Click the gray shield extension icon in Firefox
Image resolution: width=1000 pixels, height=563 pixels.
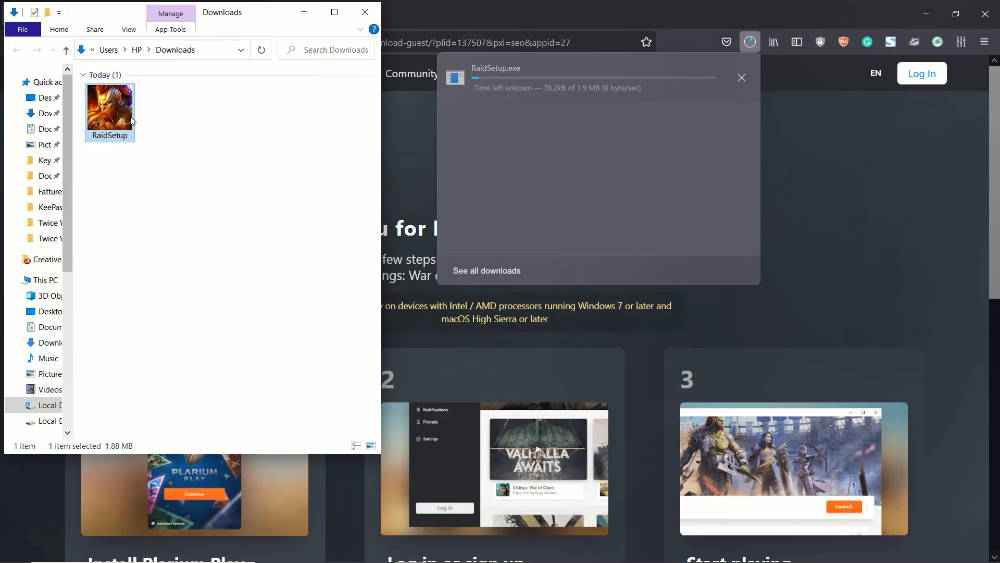tap(820, 42)
